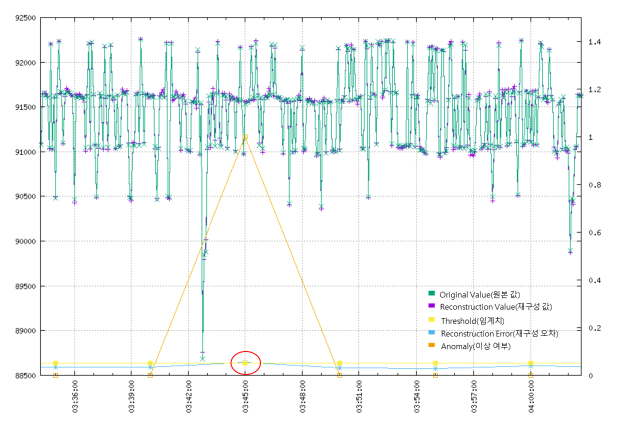
Task: Click the 92500 left y-axis label
Action: (x=20, y=18)
